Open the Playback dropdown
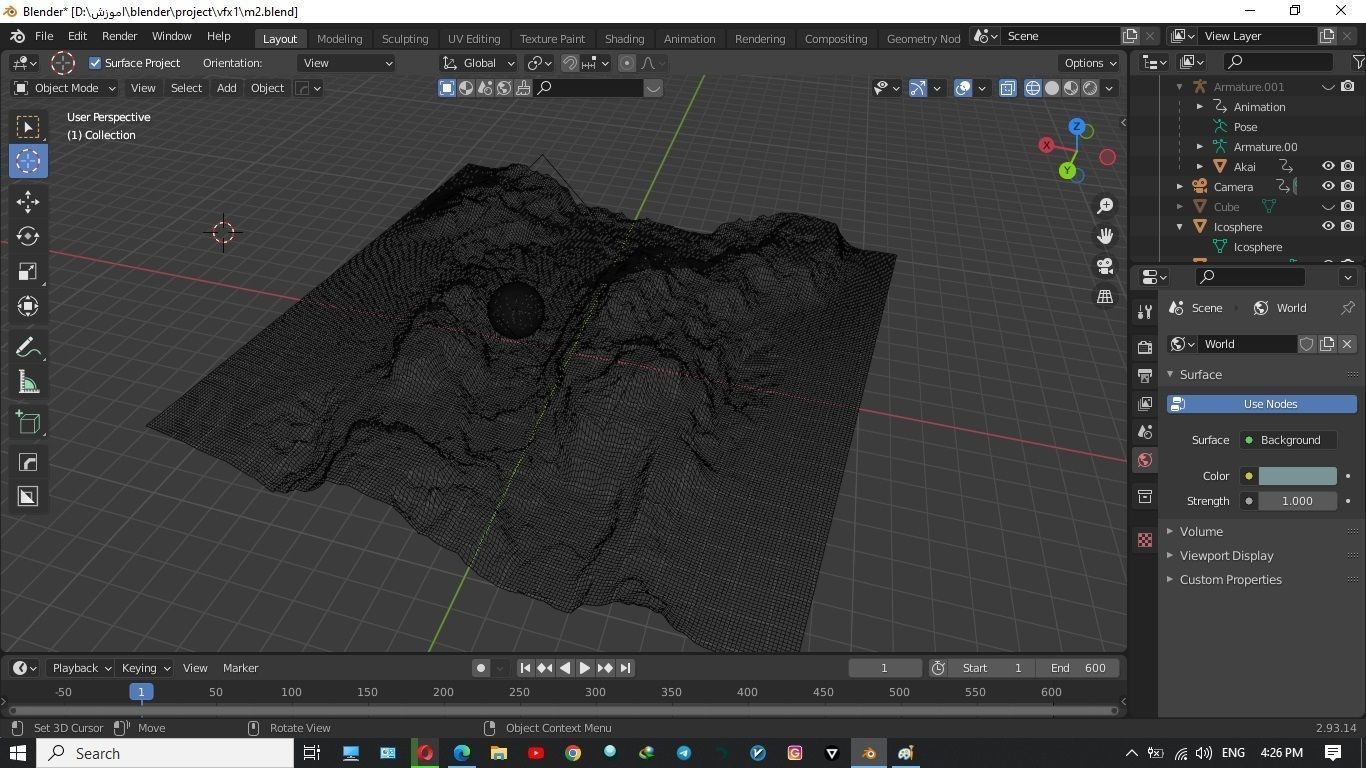Viewport: 1366px width, 768px height. 81,668
